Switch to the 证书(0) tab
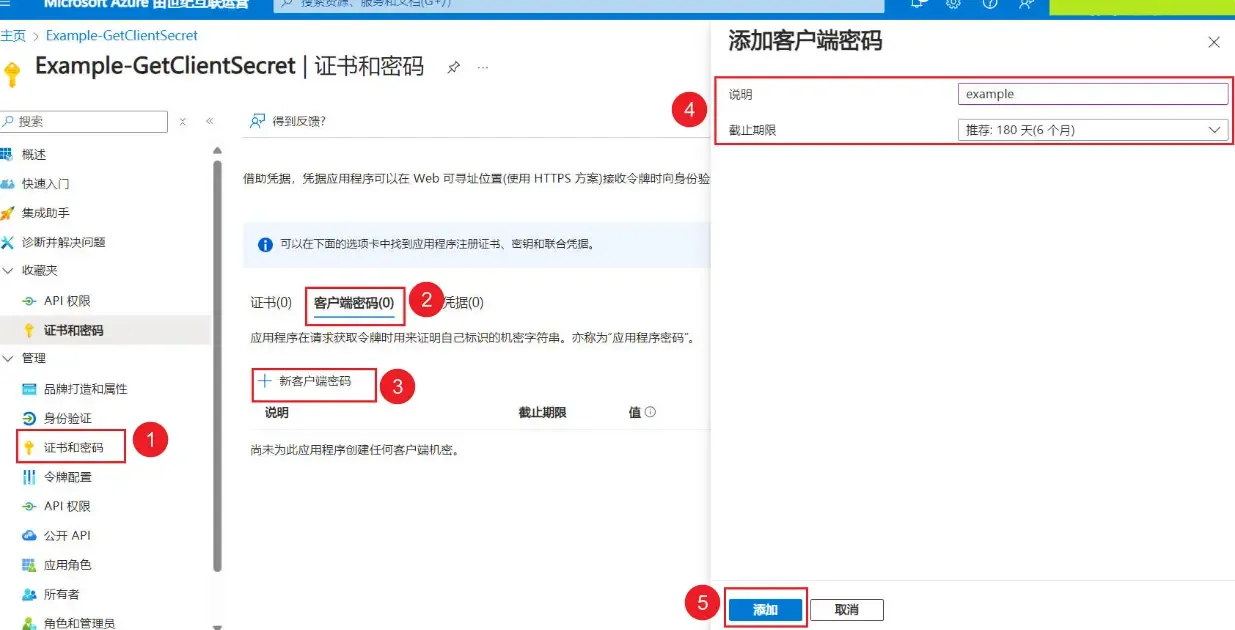 point(271,302)
